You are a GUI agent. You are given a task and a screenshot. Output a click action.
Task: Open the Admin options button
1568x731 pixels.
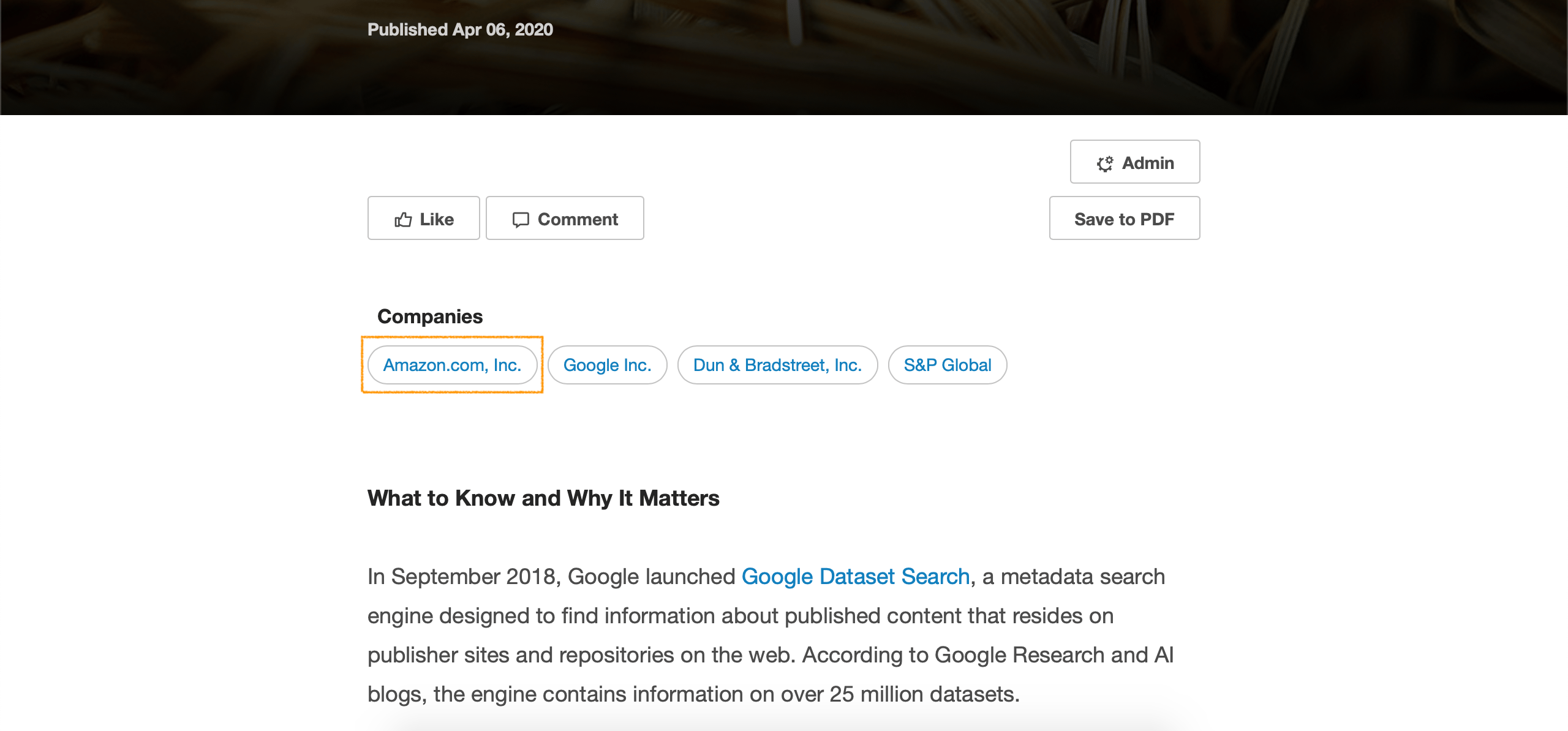pos(1134,162)
